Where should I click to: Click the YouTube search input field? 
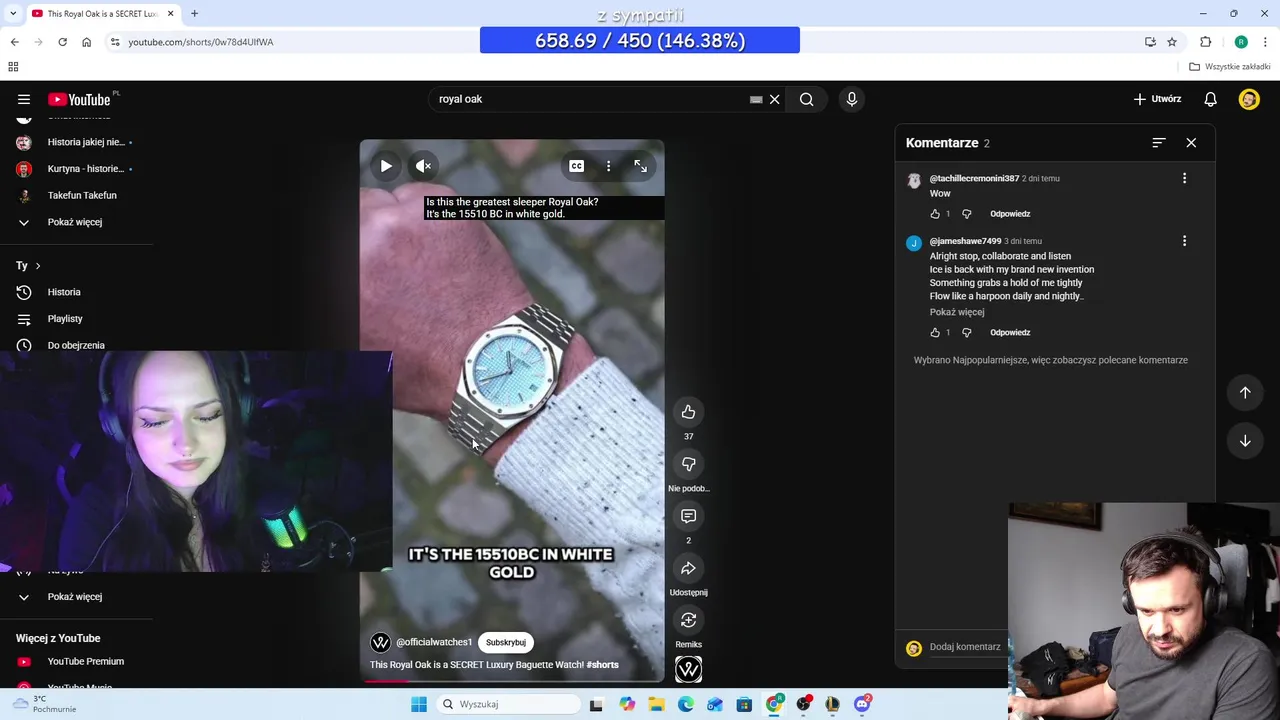(590, 99)
